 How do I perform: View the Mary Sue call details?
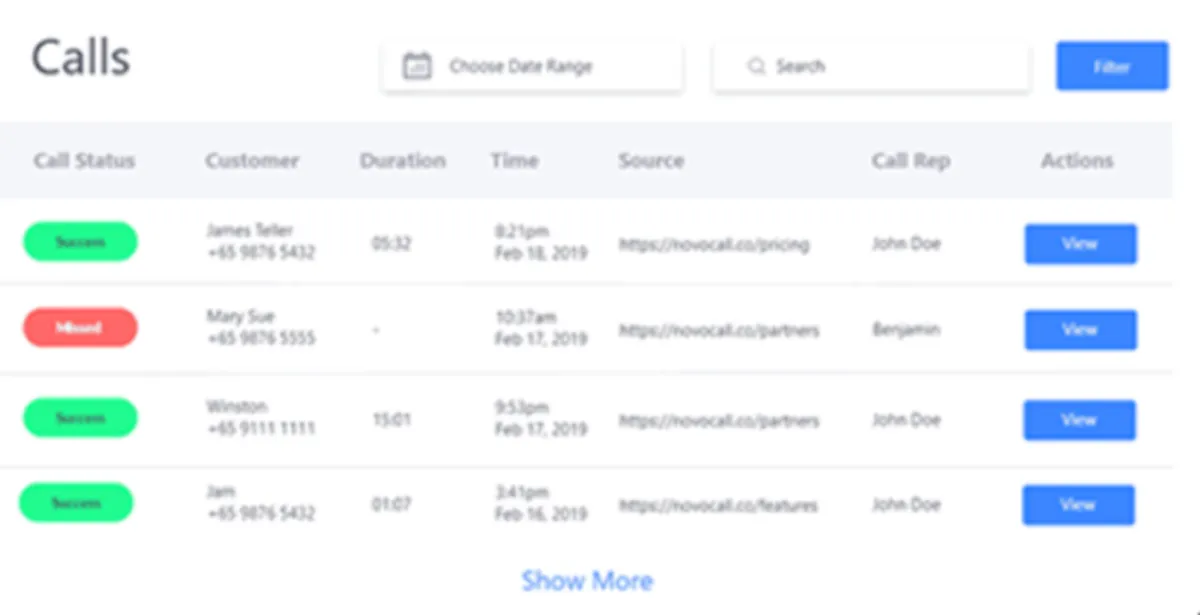coord(1080,330)
